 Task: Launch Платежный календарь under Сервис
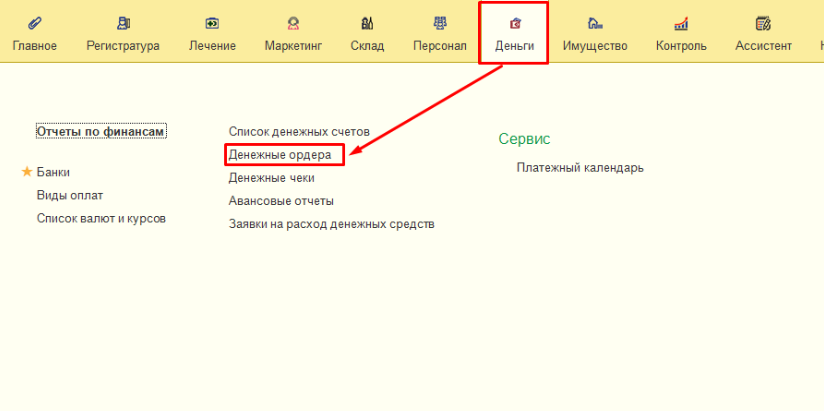coord(580,167)
